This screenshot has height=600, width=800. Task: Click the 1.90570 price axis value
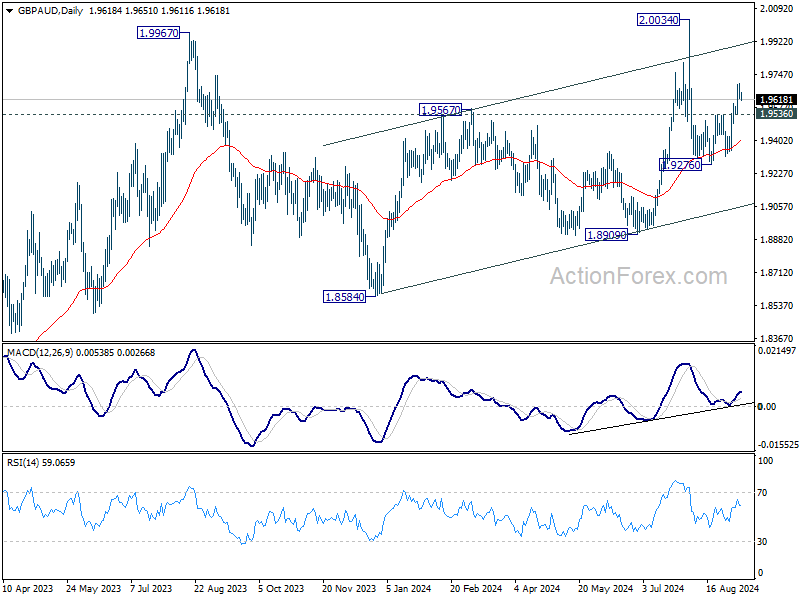click(x=777, y=206)
